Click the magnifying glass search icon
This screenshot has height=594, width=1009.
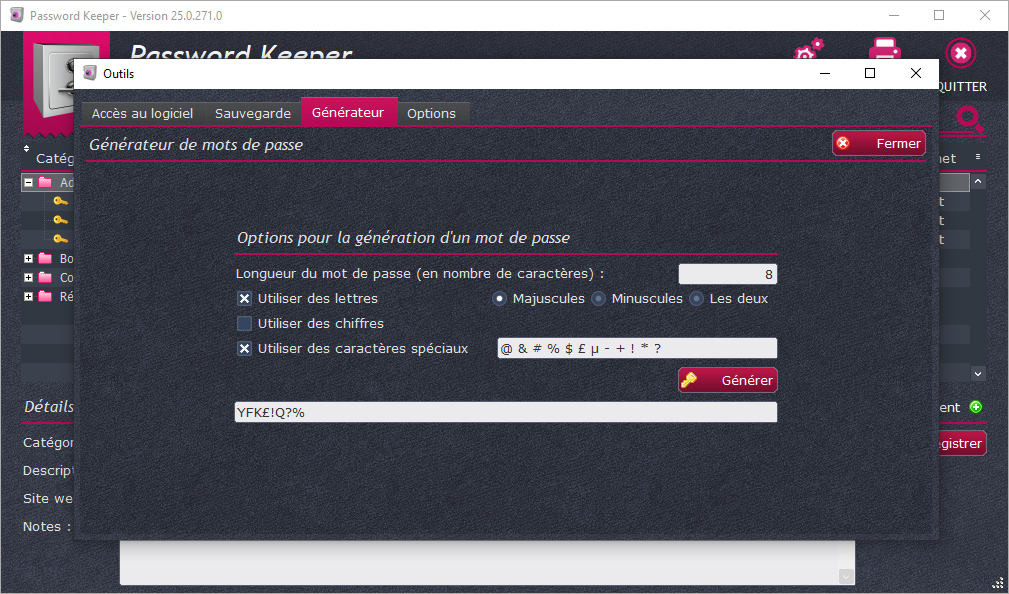point(969,120)
